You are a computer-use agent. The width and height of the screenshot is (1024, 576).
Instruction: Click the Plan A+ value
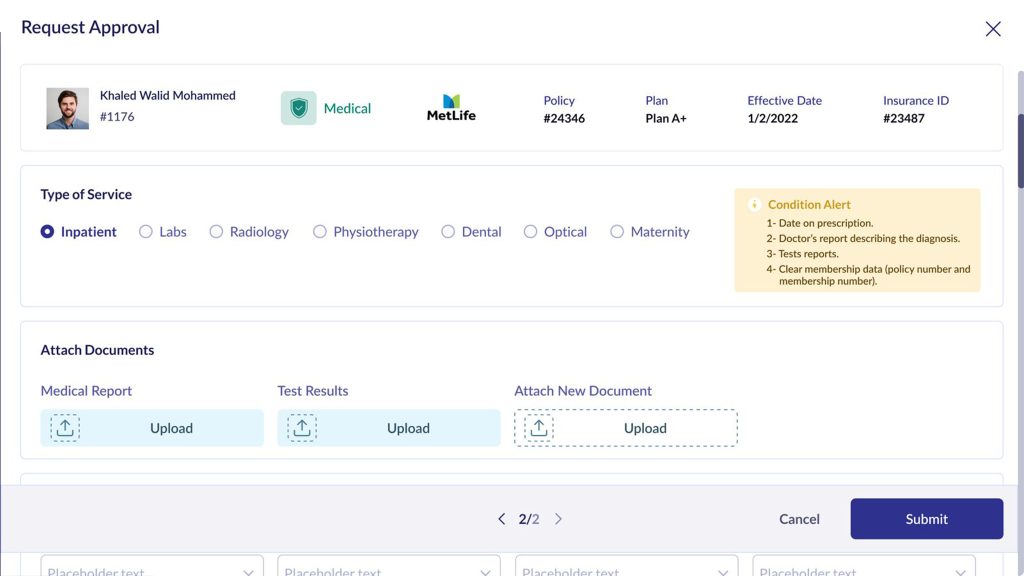(x=666, y=118)
